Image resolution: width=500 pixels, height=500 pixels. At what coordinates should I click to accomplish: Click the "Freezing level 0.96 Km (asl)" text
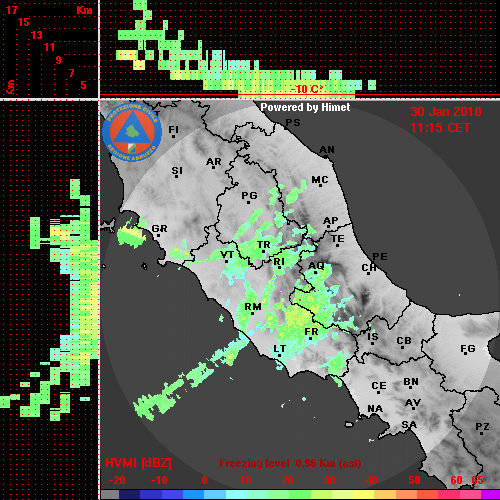tap(290, 463)
